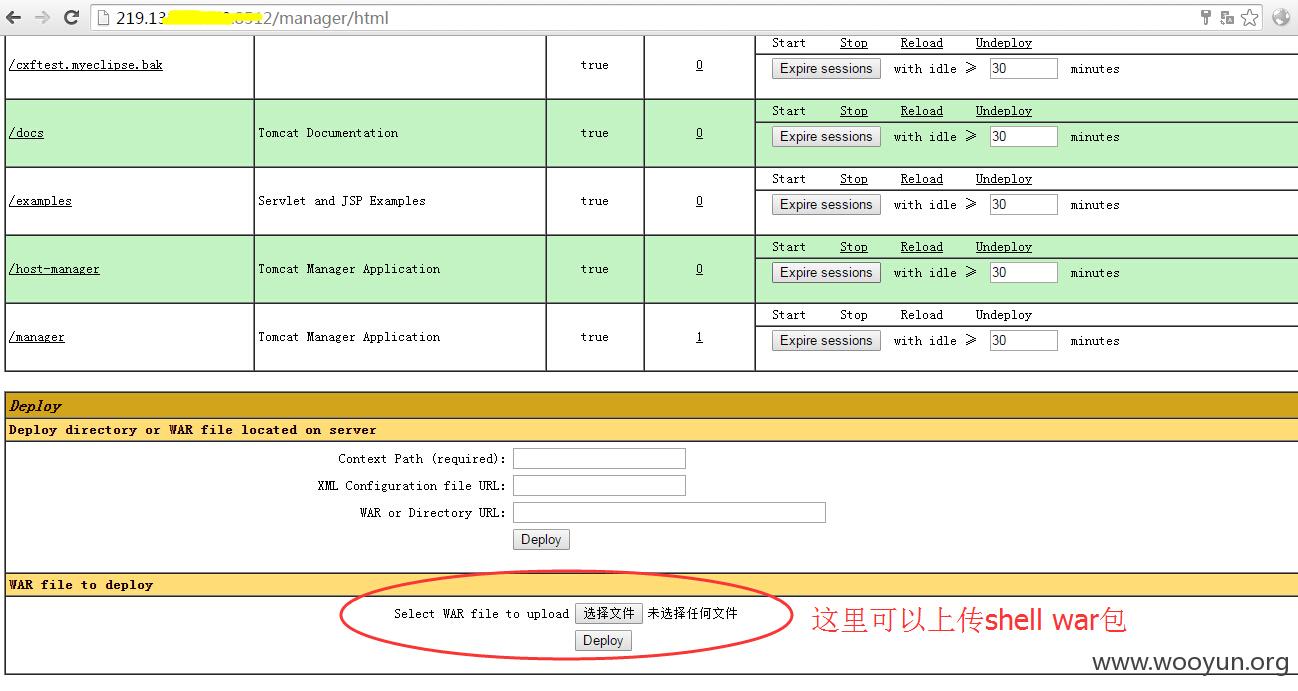Image resolution: width=1298 pixels, height=691 pixels.
Task: Stop the /examples application
Action: click(854, 179)
